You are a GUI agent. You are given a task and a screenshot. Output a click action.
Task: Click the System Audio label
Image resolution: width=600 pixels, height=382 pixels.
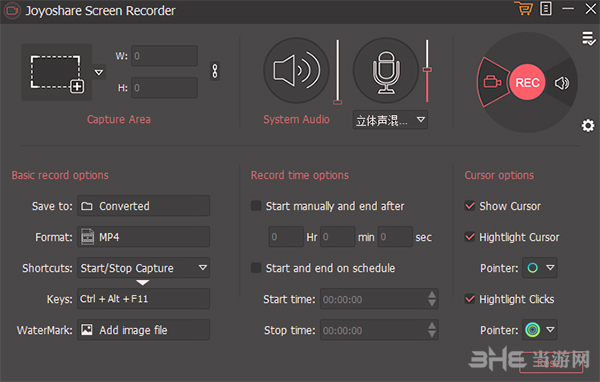296,119
